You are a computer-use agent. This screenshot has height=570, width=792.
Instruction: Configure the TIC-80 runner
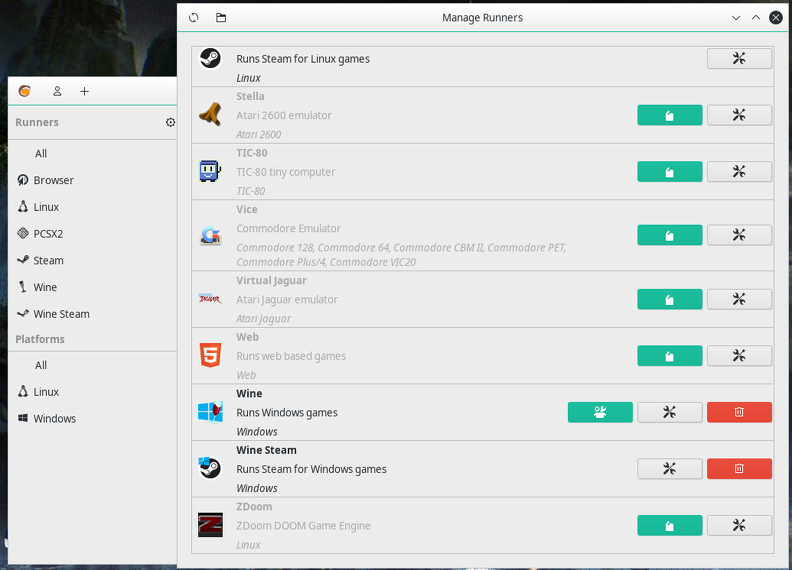click(x=739, y=172)
